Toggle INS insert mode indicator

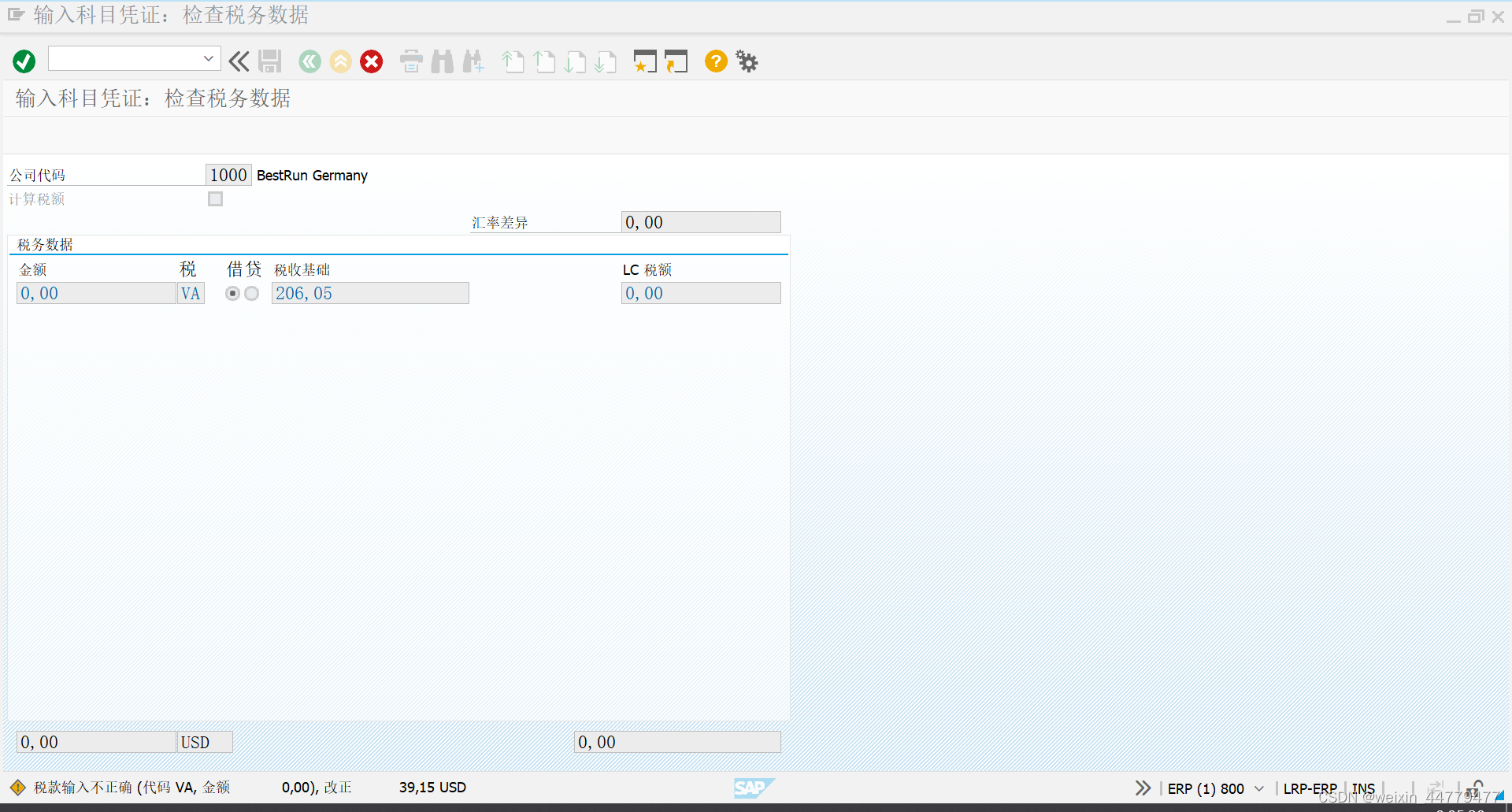point(1363,788)
